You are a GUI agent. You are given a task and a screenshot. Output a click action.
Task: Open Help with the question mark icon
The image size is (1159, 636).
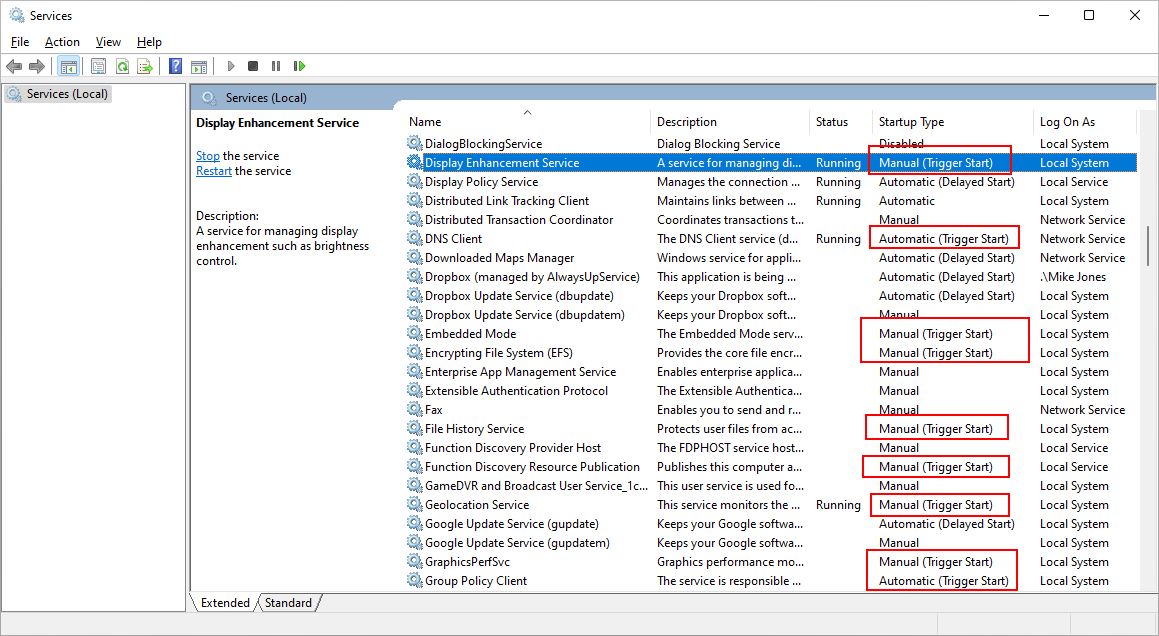click(x=175, y=67)
